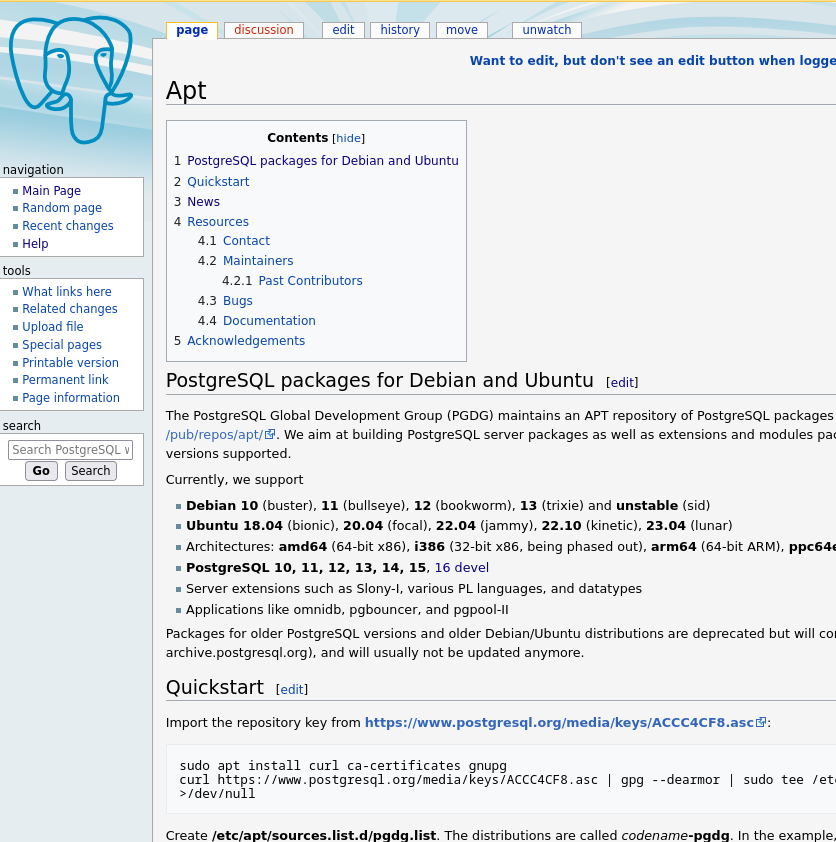Click the Search button
The width and height of the screenshot is (836, 842).
coord(91,471)
